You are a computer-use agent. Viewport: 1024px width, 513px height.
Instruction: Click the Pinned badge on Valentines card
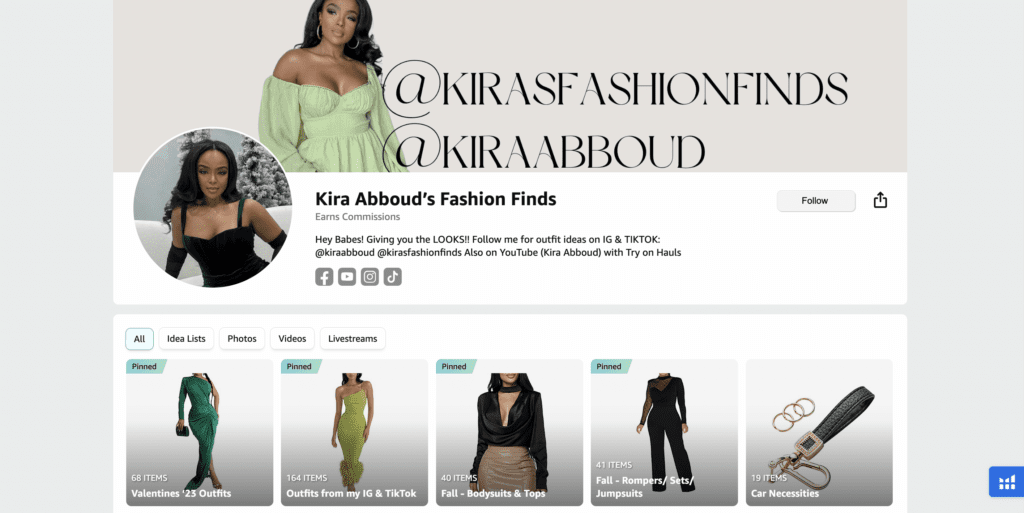(x=145, y=366)
